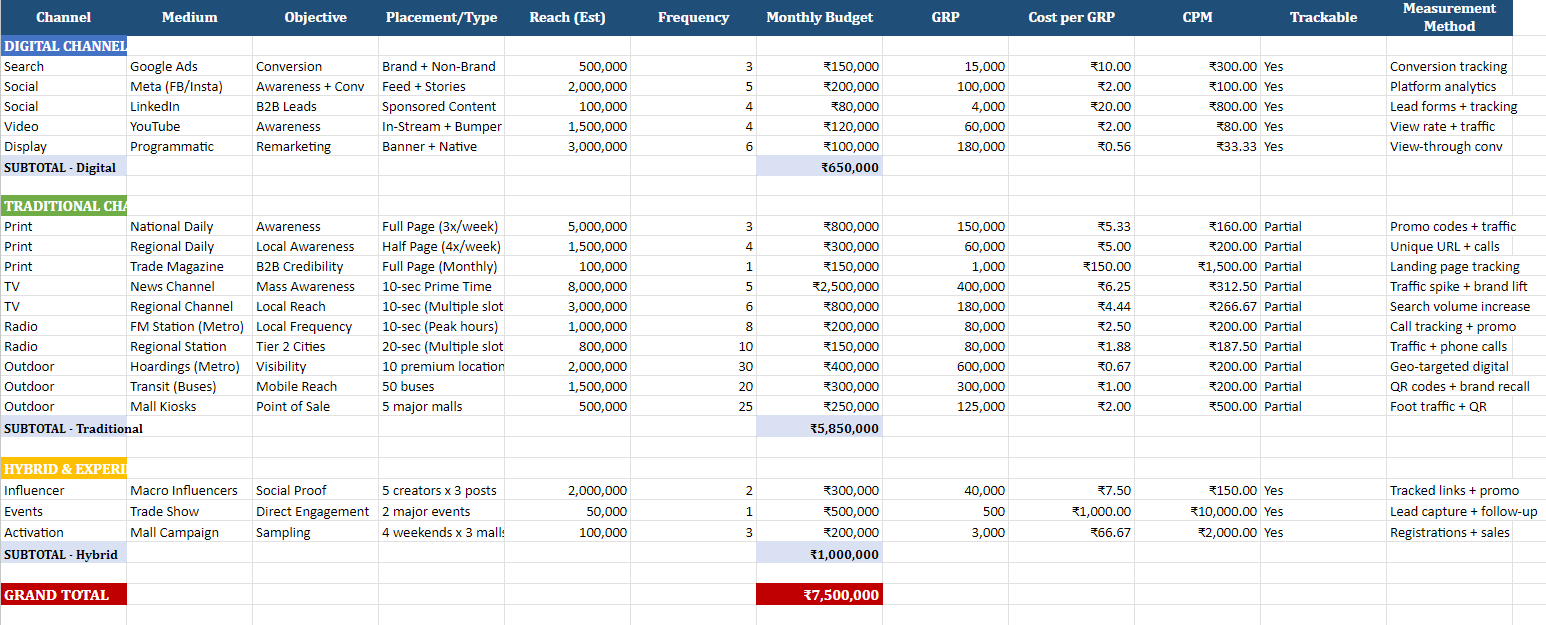
Task: Click the Brand + Non-Brand cell
Action: (x=441, y=66)
